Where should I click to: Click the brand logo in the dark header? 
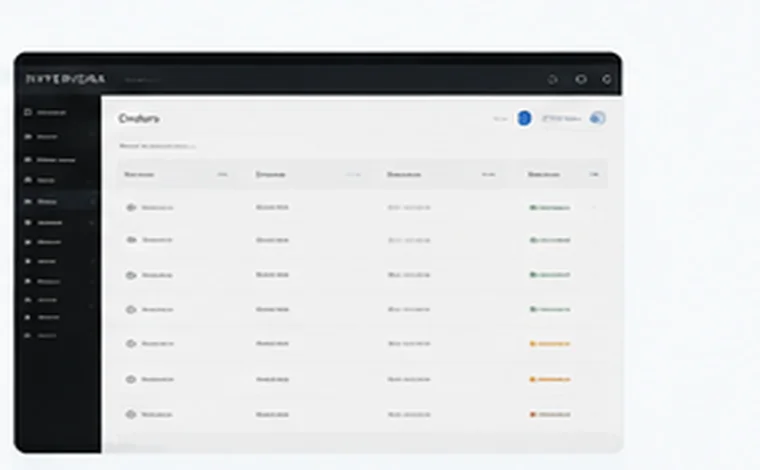coord(65,78)
